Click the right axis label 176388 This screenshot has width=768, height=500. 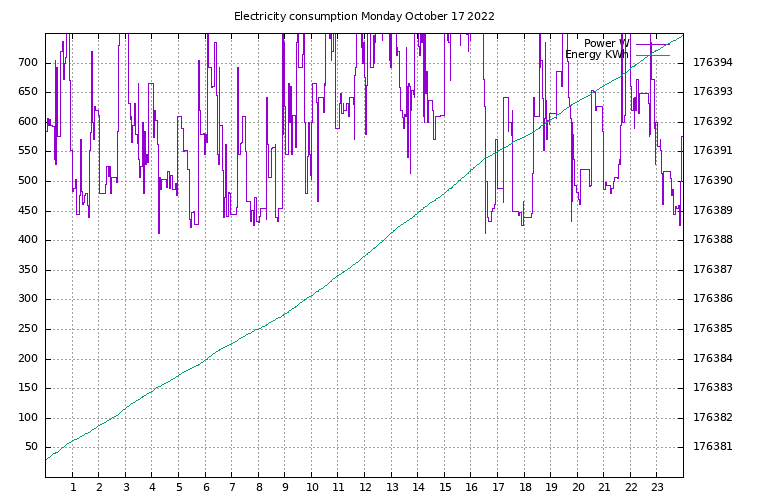coord(713,240)
